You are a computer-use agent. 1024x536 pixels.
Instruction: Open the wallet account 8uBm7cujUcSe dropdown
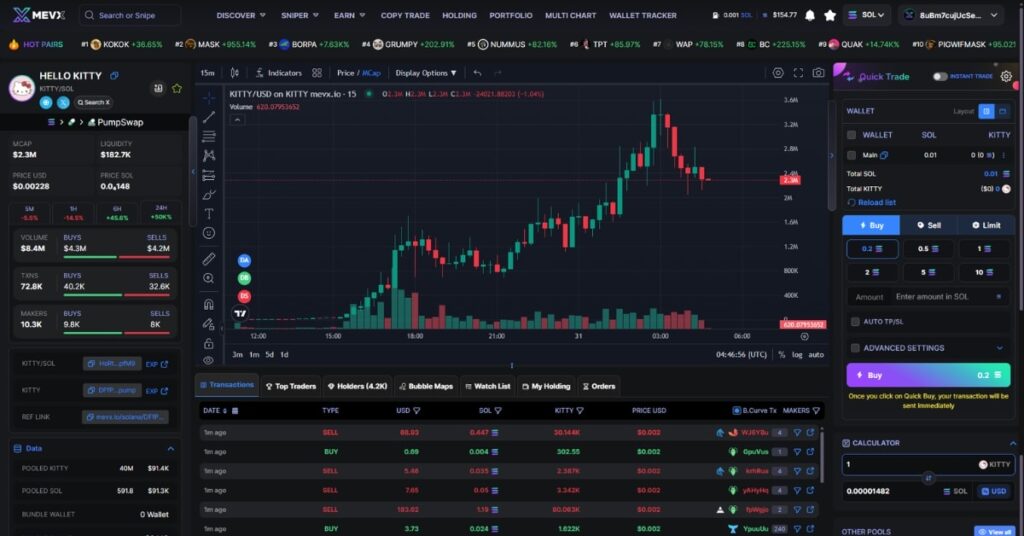point(951,15)
